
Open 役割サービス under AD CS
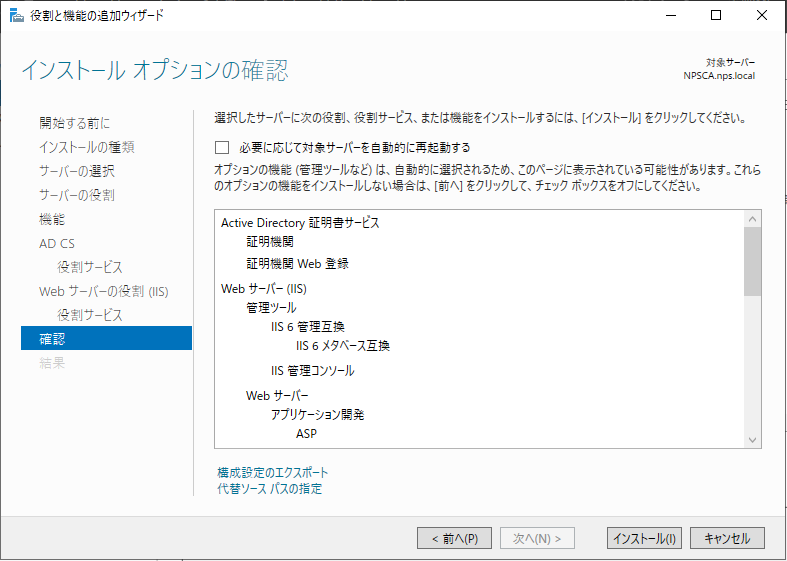(x=90, y=267)
